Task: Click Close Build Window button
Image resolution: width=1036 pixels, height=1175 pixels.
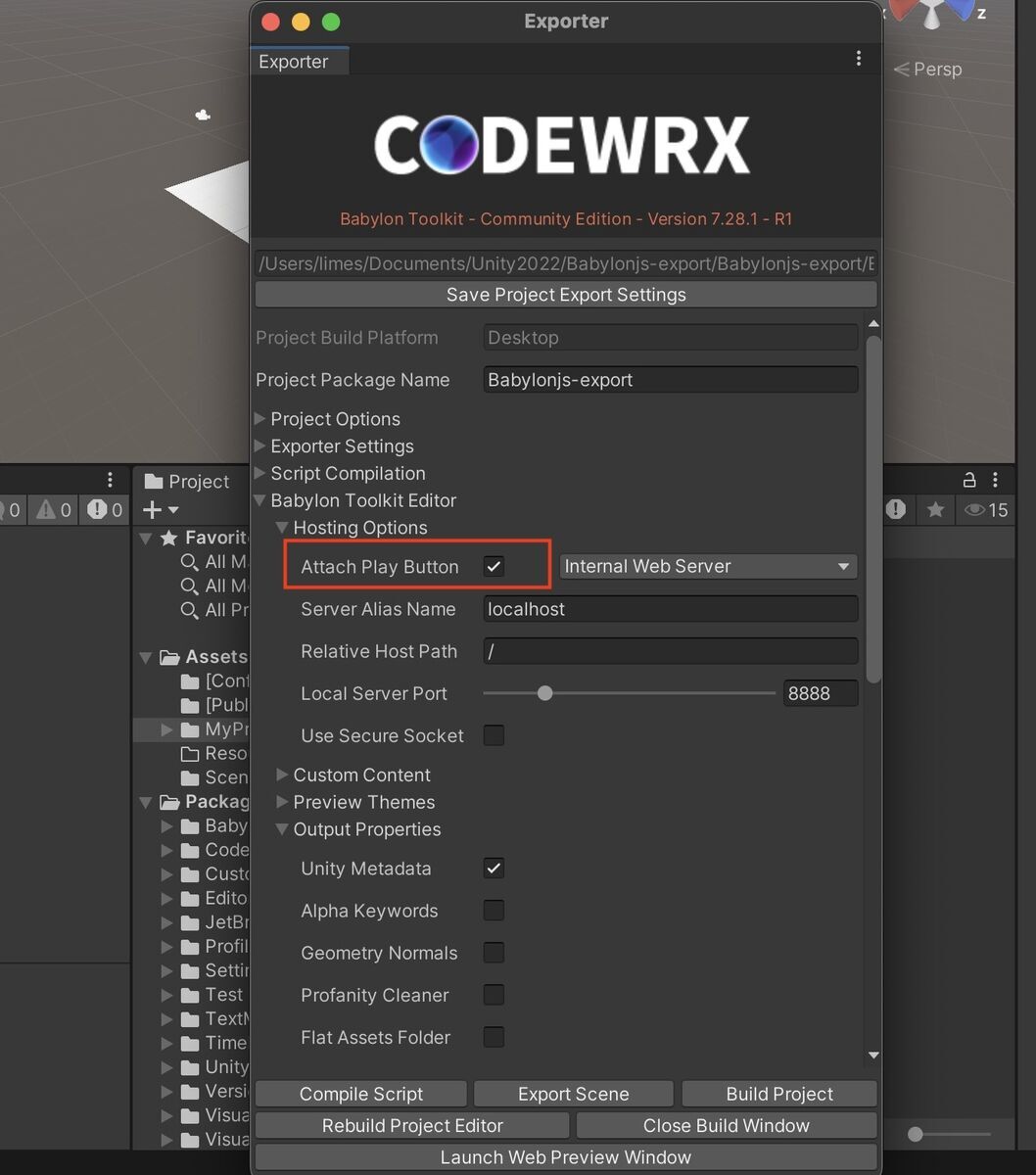Action: [727, 1125]
